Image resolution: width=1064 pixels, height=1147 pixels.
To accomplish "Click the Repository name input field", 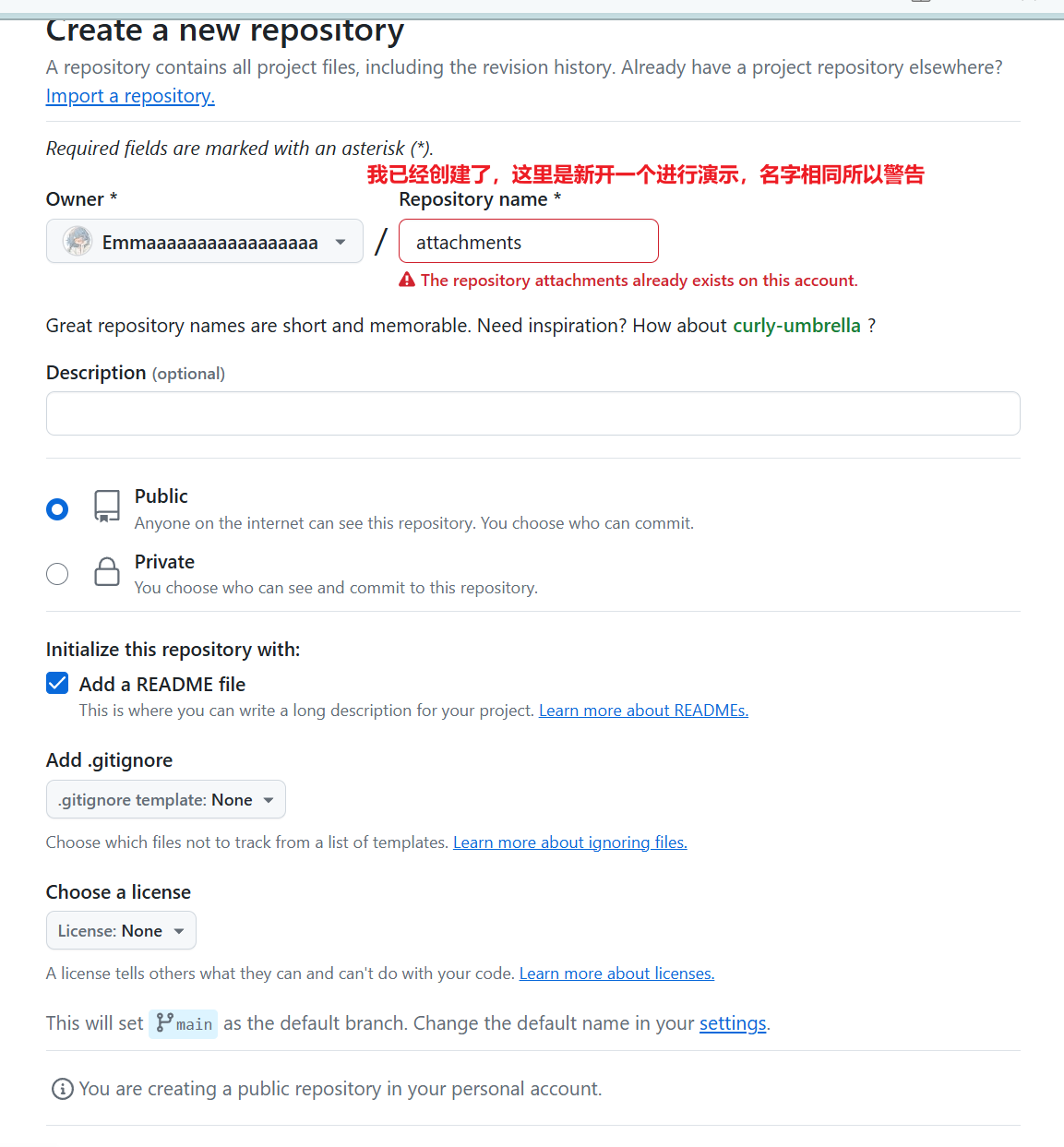I will 529,241.
